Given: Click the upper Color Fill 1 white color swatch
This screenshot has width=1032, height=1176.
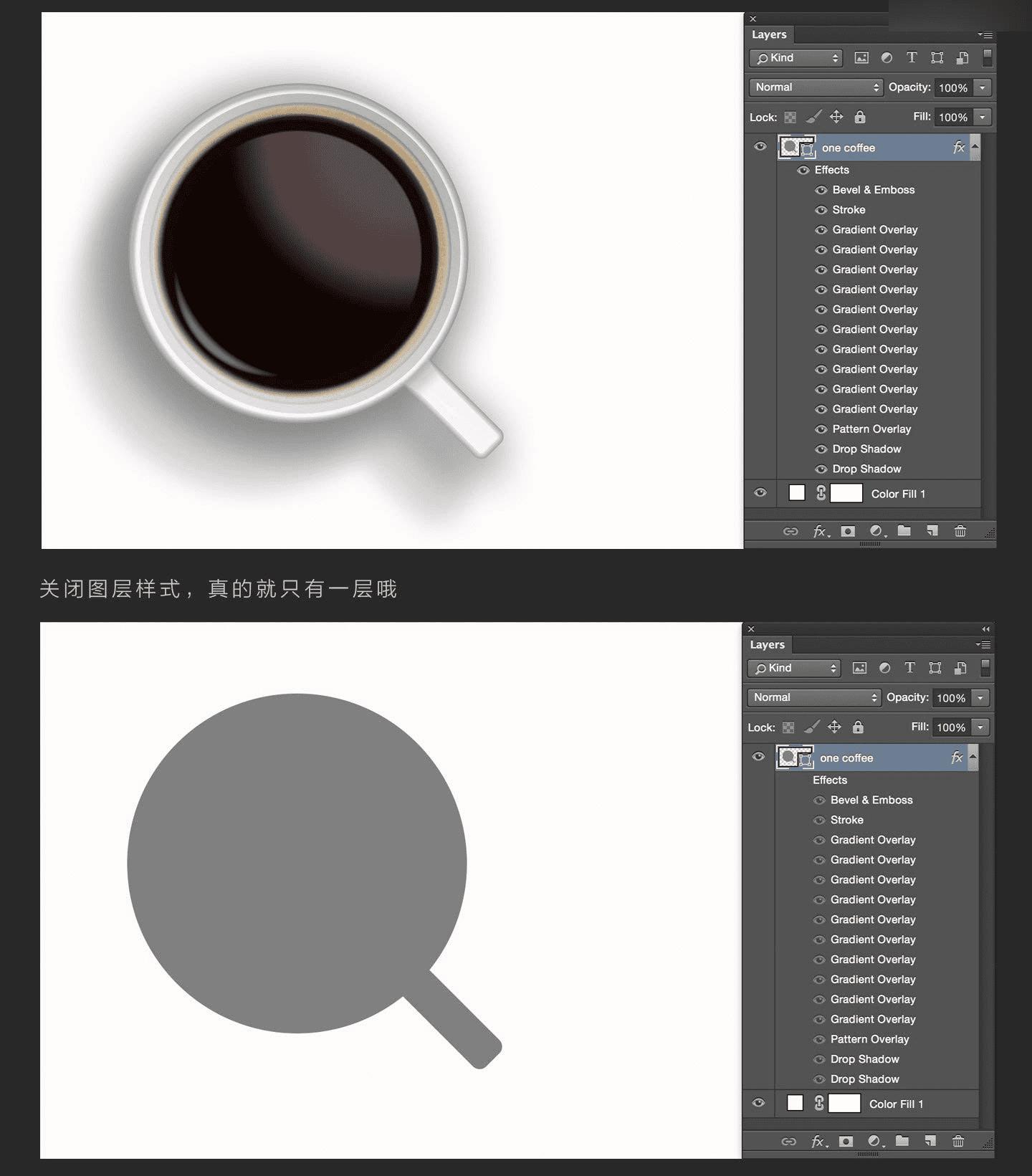Looking at the screenshot, I should [797, 493].
